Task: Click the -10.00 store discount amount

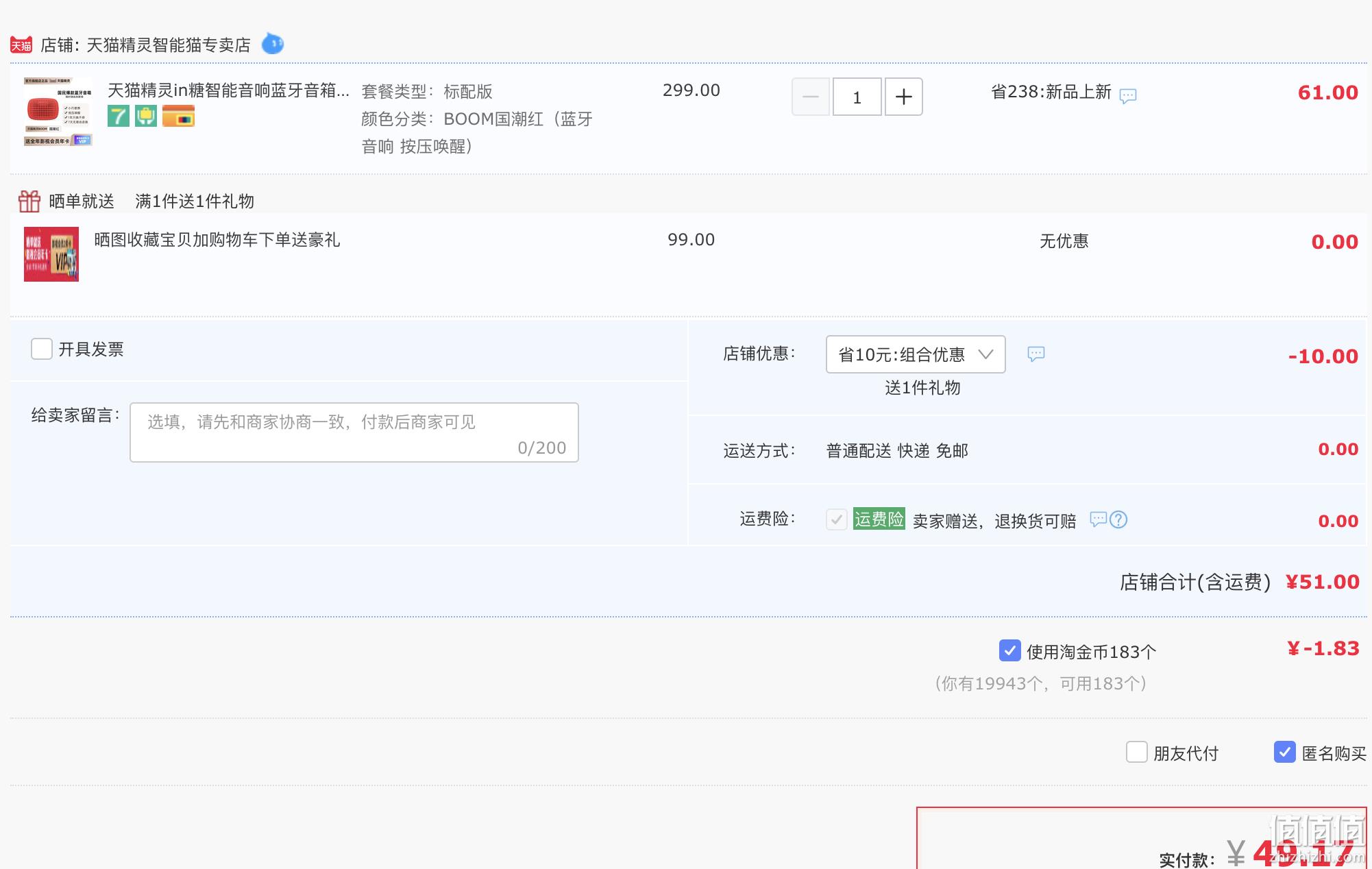Action: click(1323, 356)
